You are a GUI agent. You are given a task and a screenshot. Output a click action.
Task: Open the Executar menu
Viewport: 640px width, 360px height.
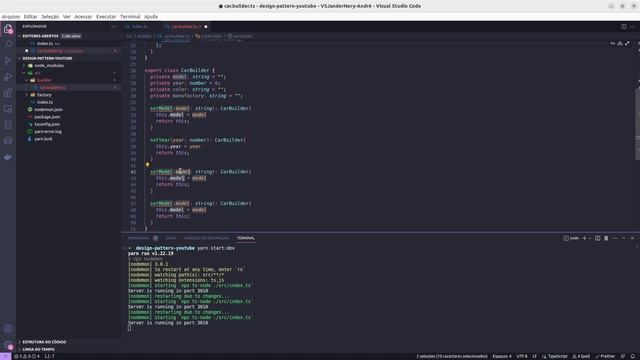point(106,17)
